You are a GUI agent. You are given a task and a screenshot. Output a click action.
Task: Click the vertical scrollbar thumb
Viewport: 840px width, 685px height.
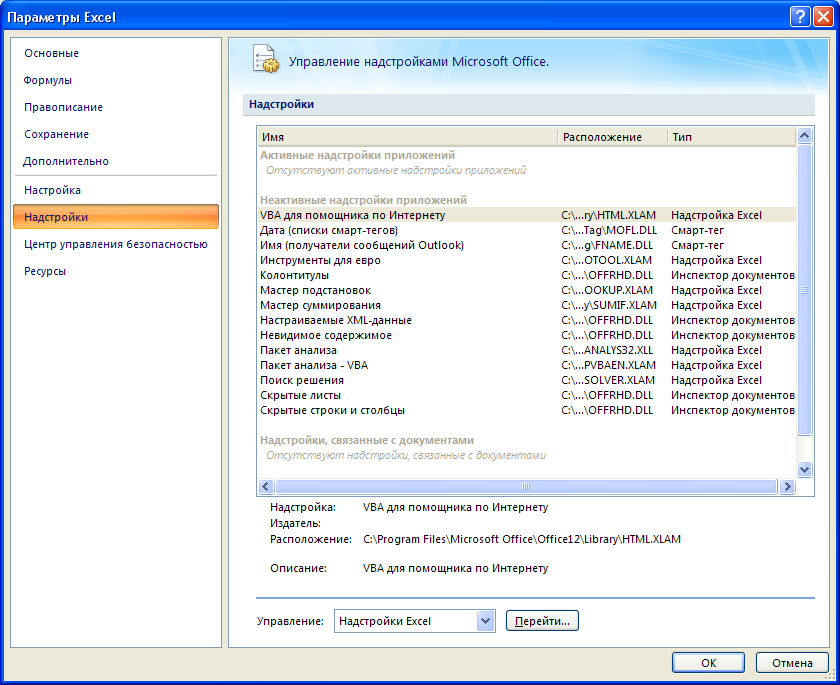(x=805, y=290)
